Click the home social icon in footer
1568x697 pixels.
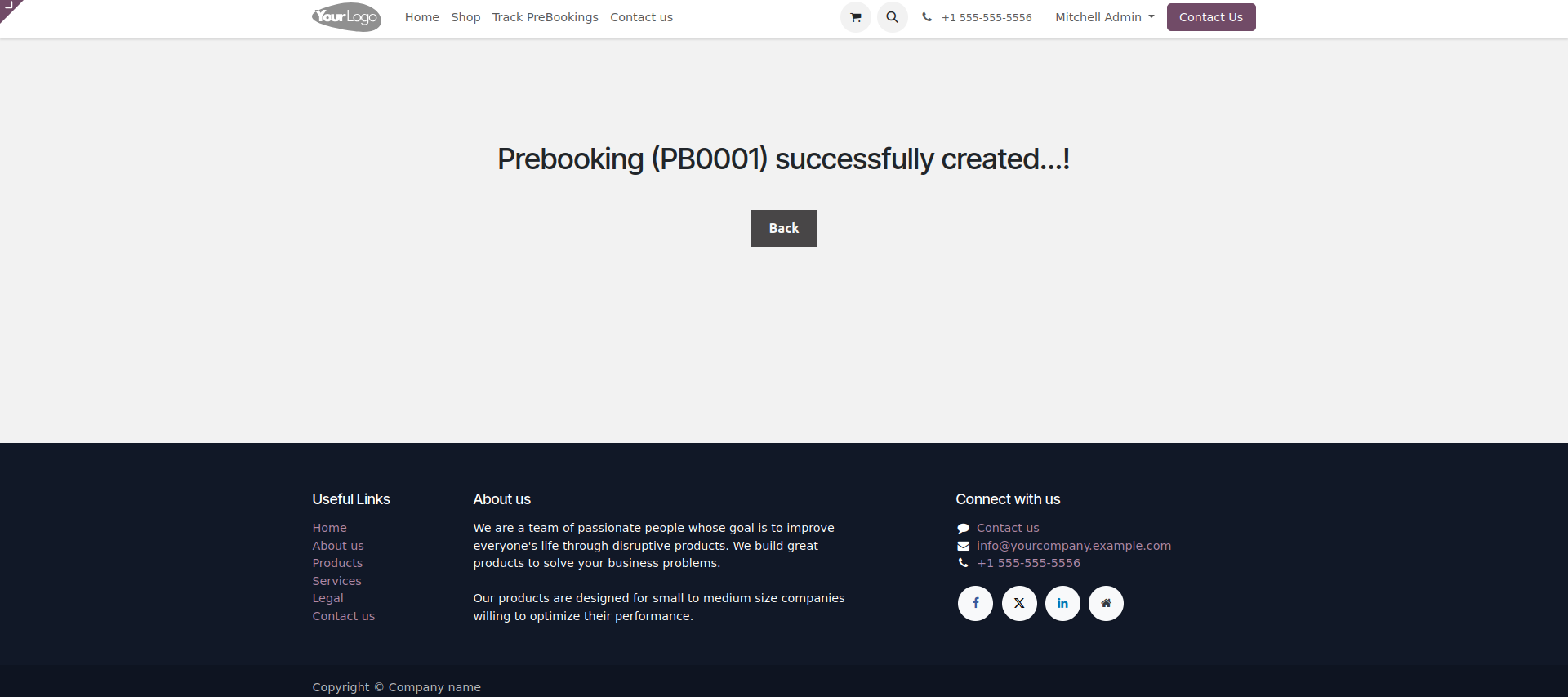(x=1106, y=603)
